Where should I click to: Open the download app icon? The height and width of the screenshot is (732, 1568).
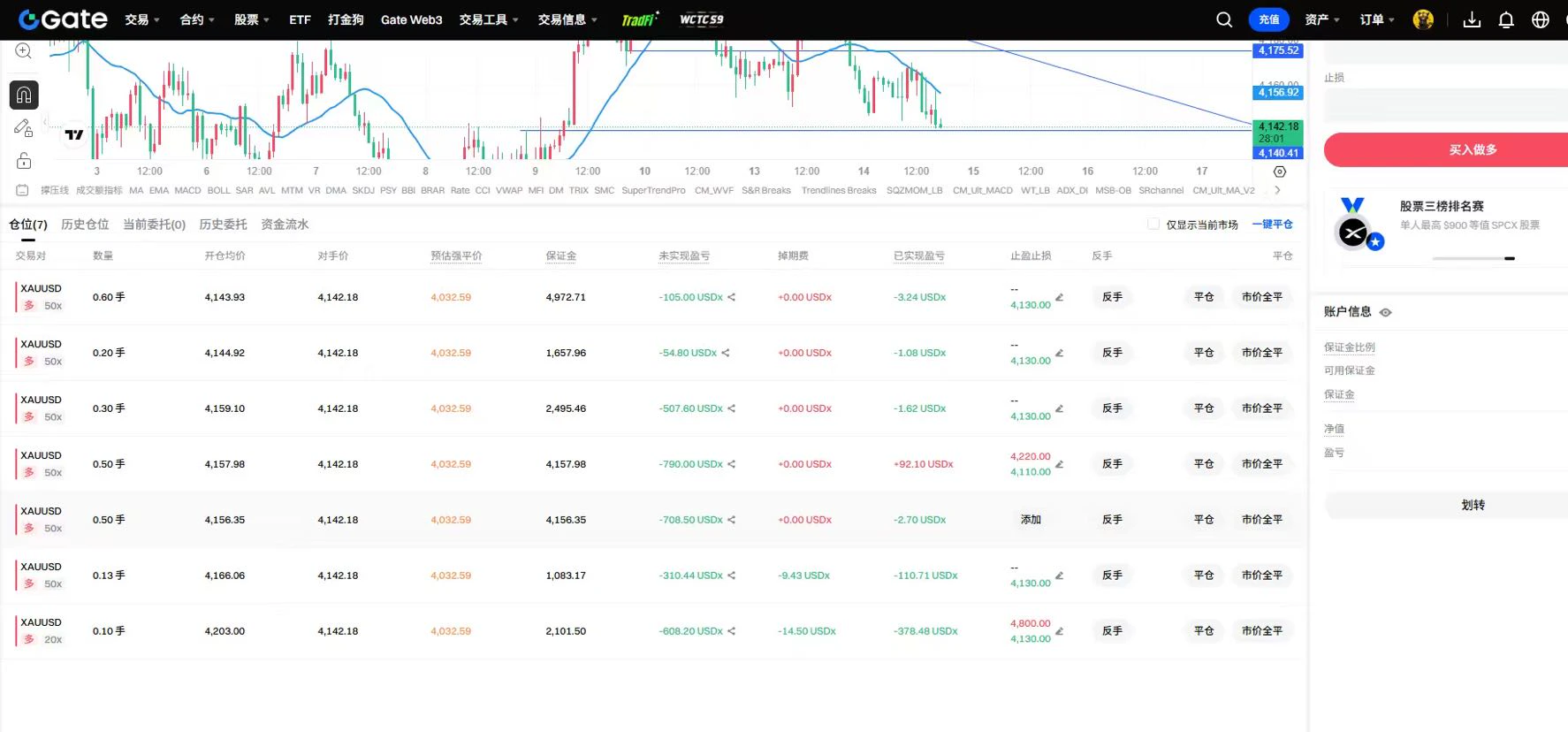pos(1472,19)
